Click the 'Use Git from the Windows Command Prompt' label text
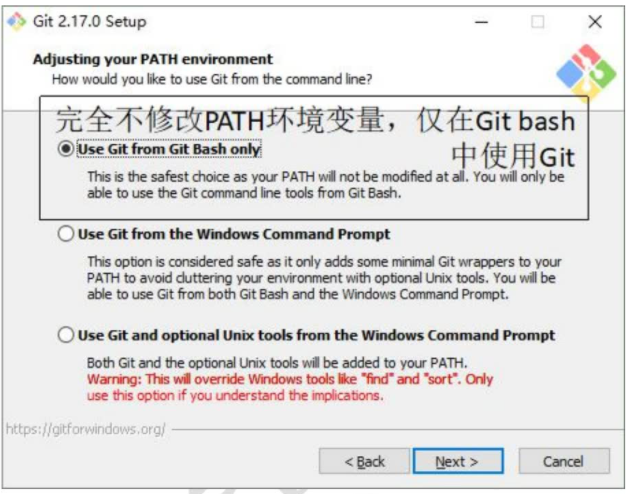 tap(234, 234)
